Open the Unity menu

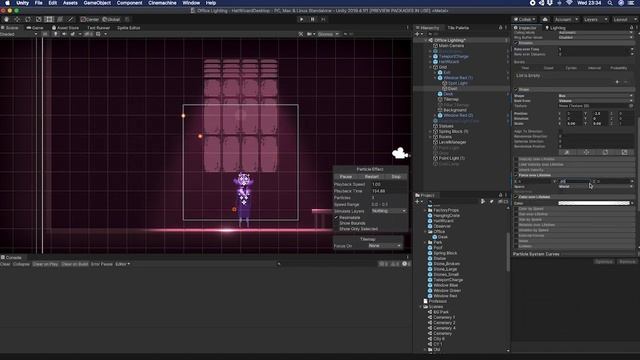pyautogui.click(x=22, y=3)
